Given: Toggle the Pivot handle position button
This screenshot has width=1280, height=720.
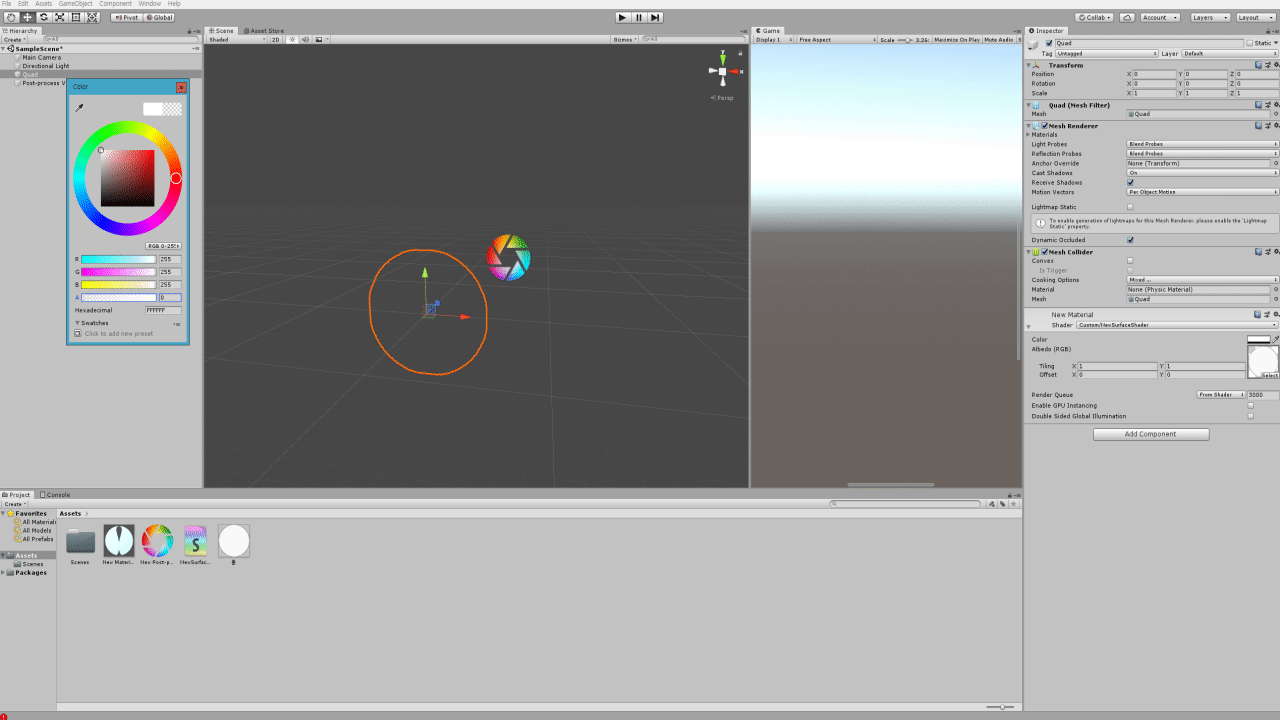Looking at the screenshot, I should (126, 17).
